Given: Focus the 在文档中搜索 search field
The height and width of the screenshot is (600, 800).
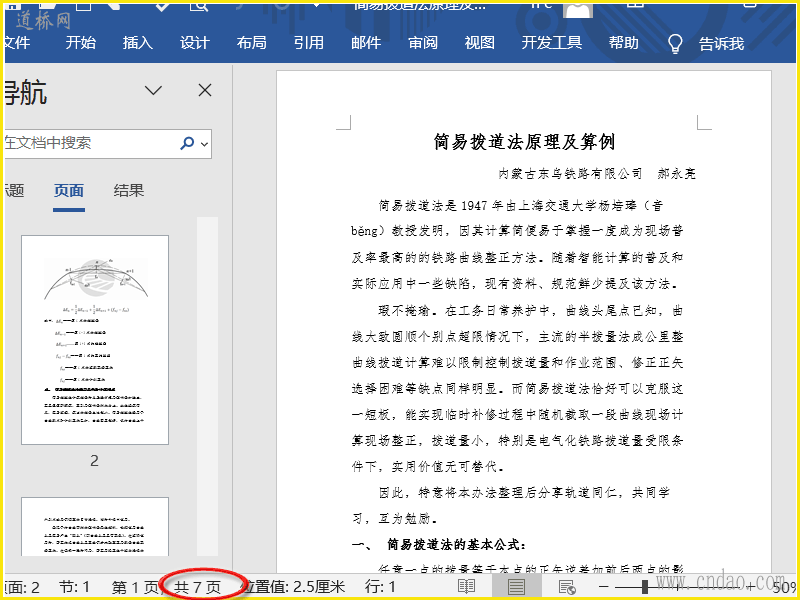Looking at the screenshot, I should point(108,143).
